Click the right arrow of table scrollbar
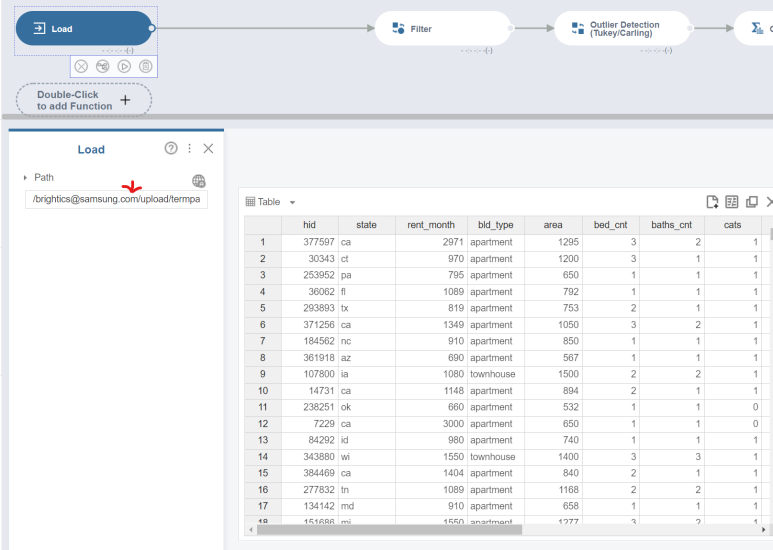773x550 pixels. click(x=763, y=530)
